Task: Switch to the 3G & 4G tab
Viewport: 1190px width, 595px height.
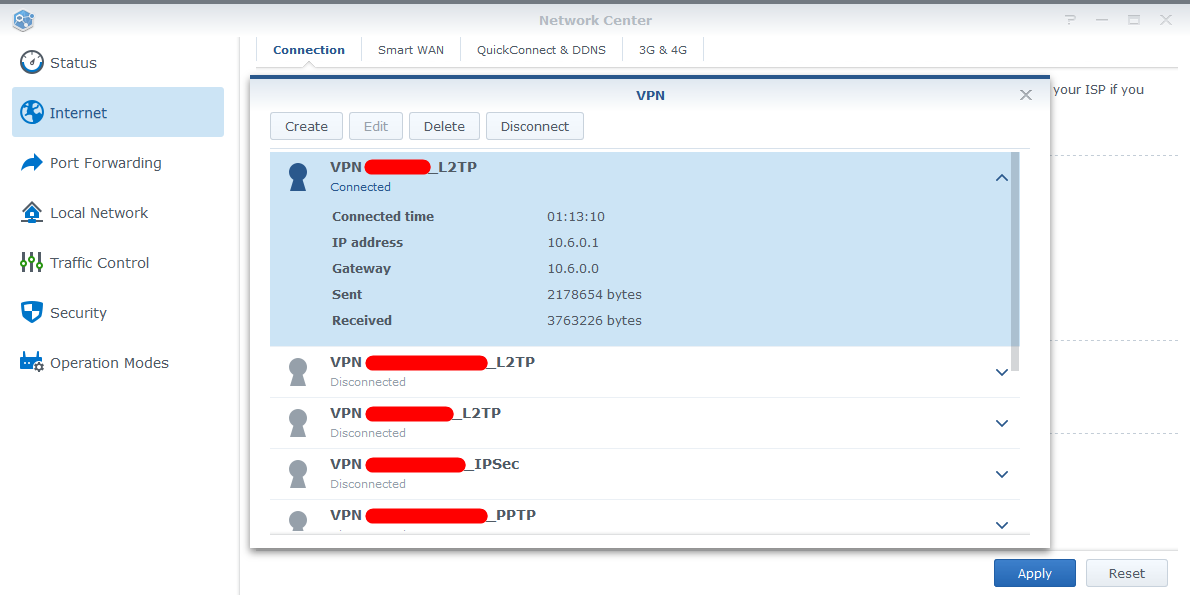Action: tap(662, 49)
